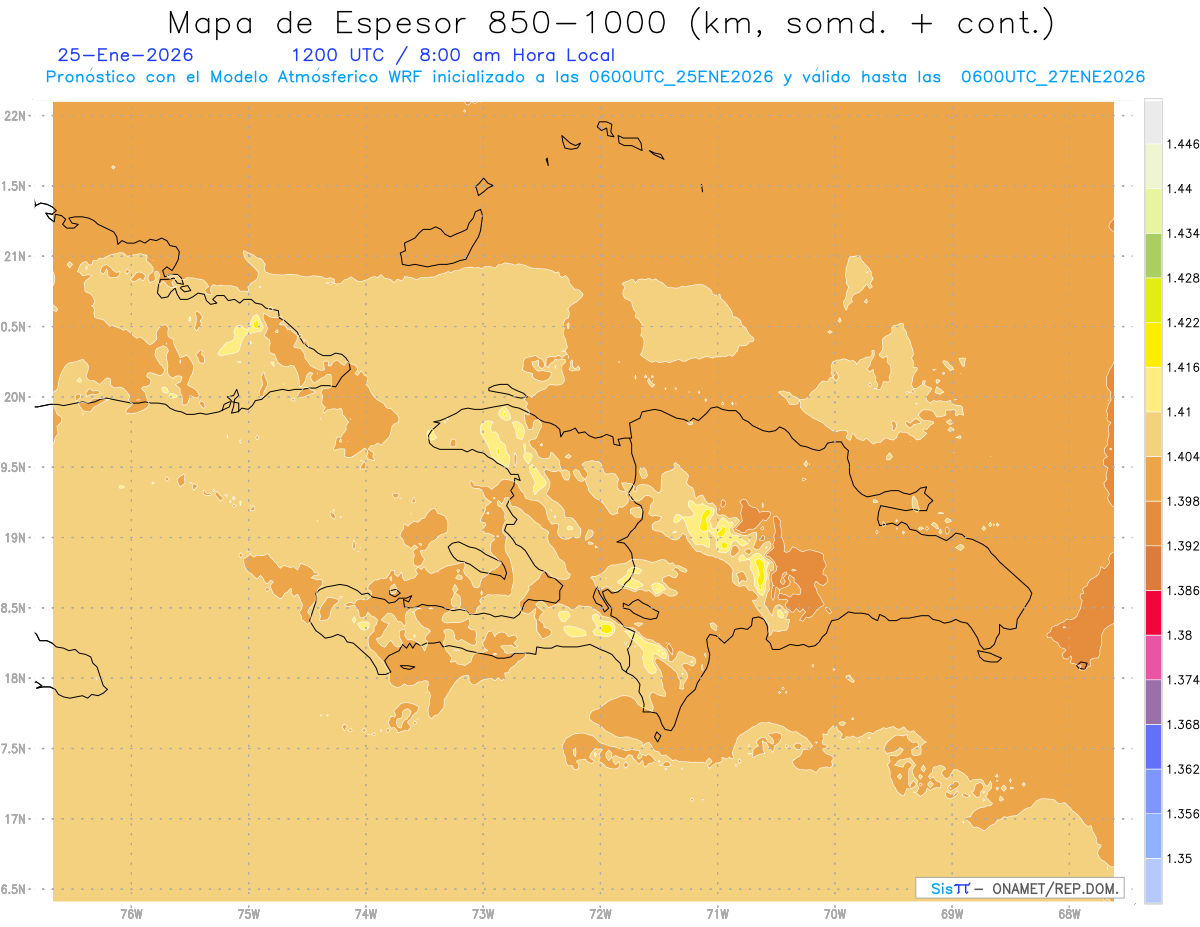This screenshot has width=1200, height=927.
Task: Click the "20N" latitude label
Action: coord(16,397)
